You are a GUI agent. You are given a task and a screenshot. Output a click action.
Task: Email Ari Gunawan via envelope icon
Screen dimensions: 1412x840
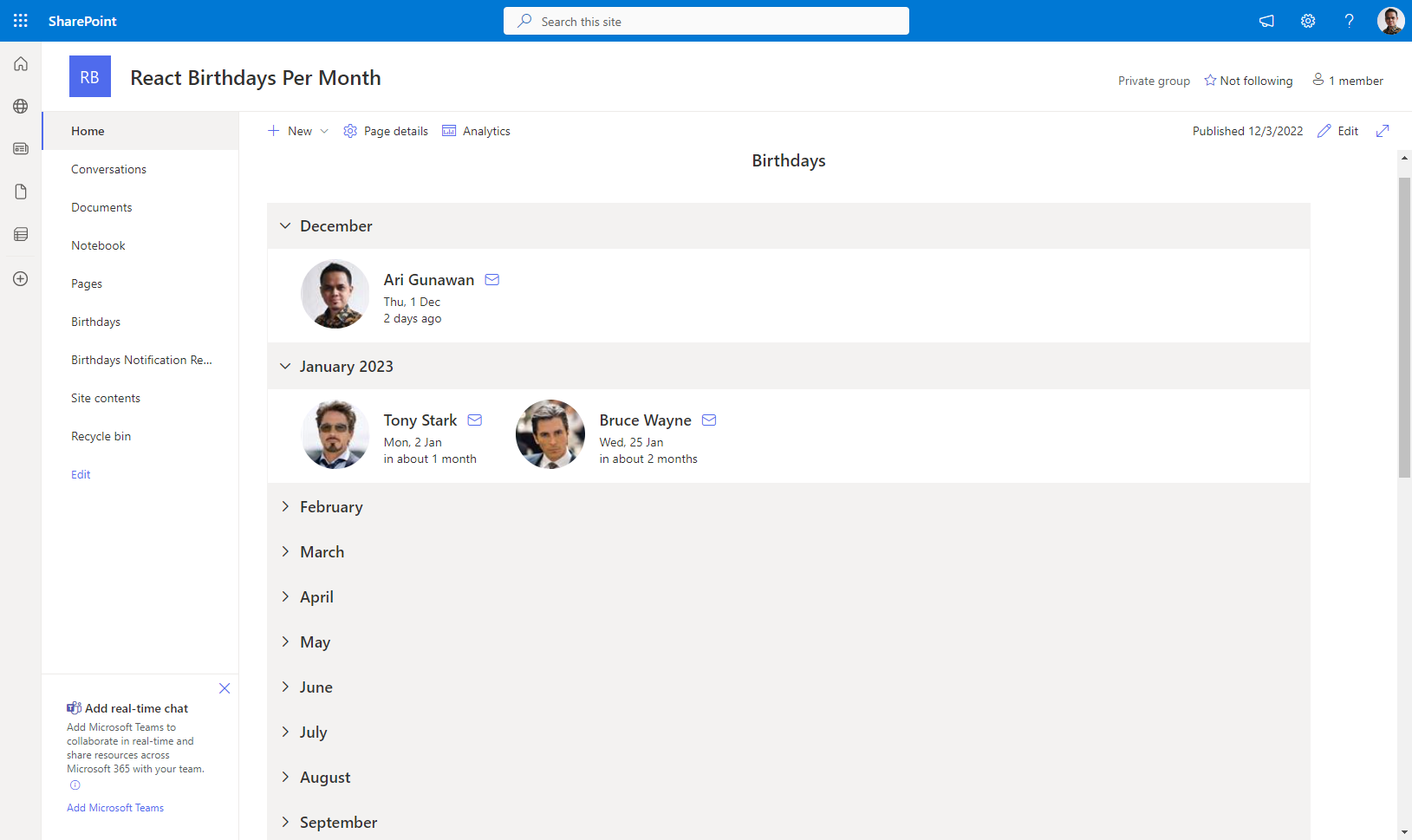(x=492, y=280)
